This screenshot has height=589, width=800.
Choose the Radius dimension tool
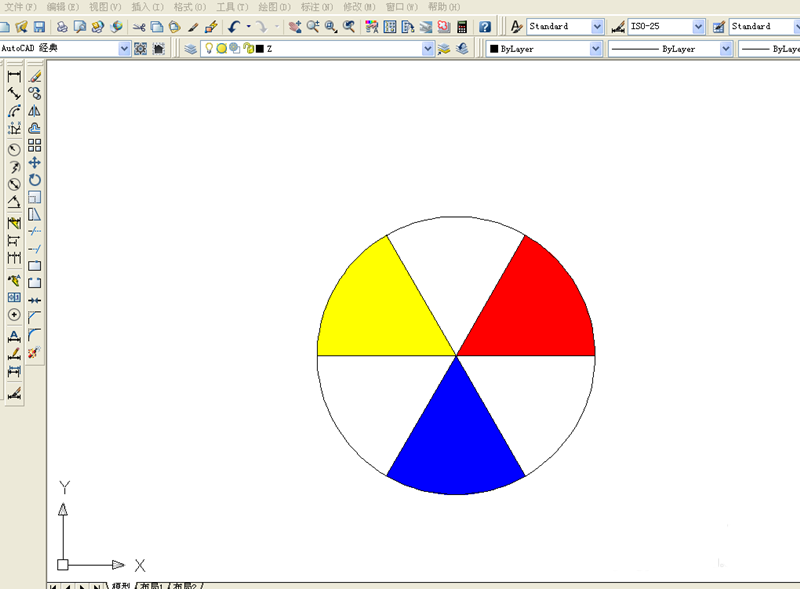(x=14, y=150)
